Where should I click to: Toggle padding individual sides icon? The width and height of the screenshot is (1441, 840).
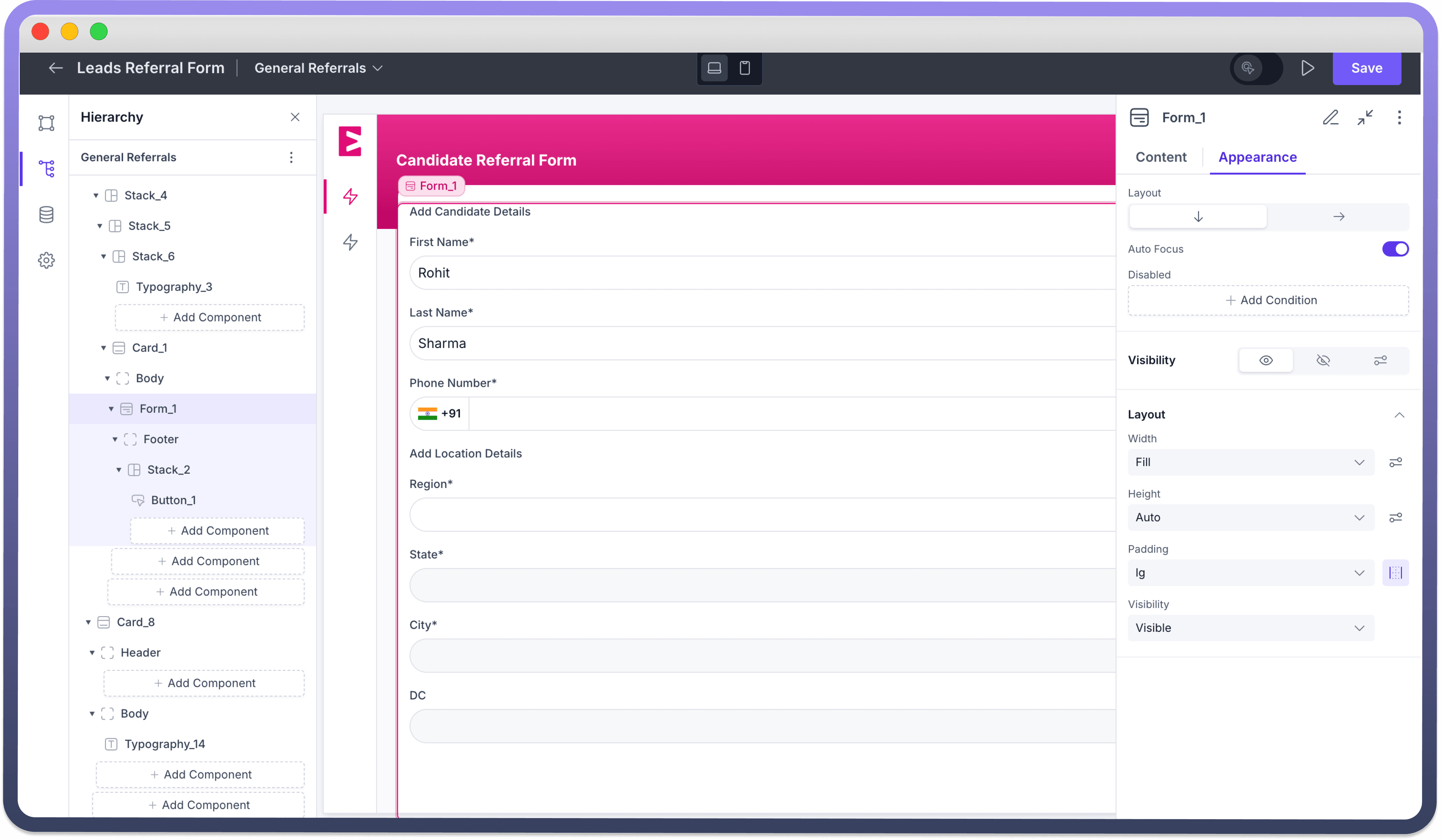pos(1395,573)
